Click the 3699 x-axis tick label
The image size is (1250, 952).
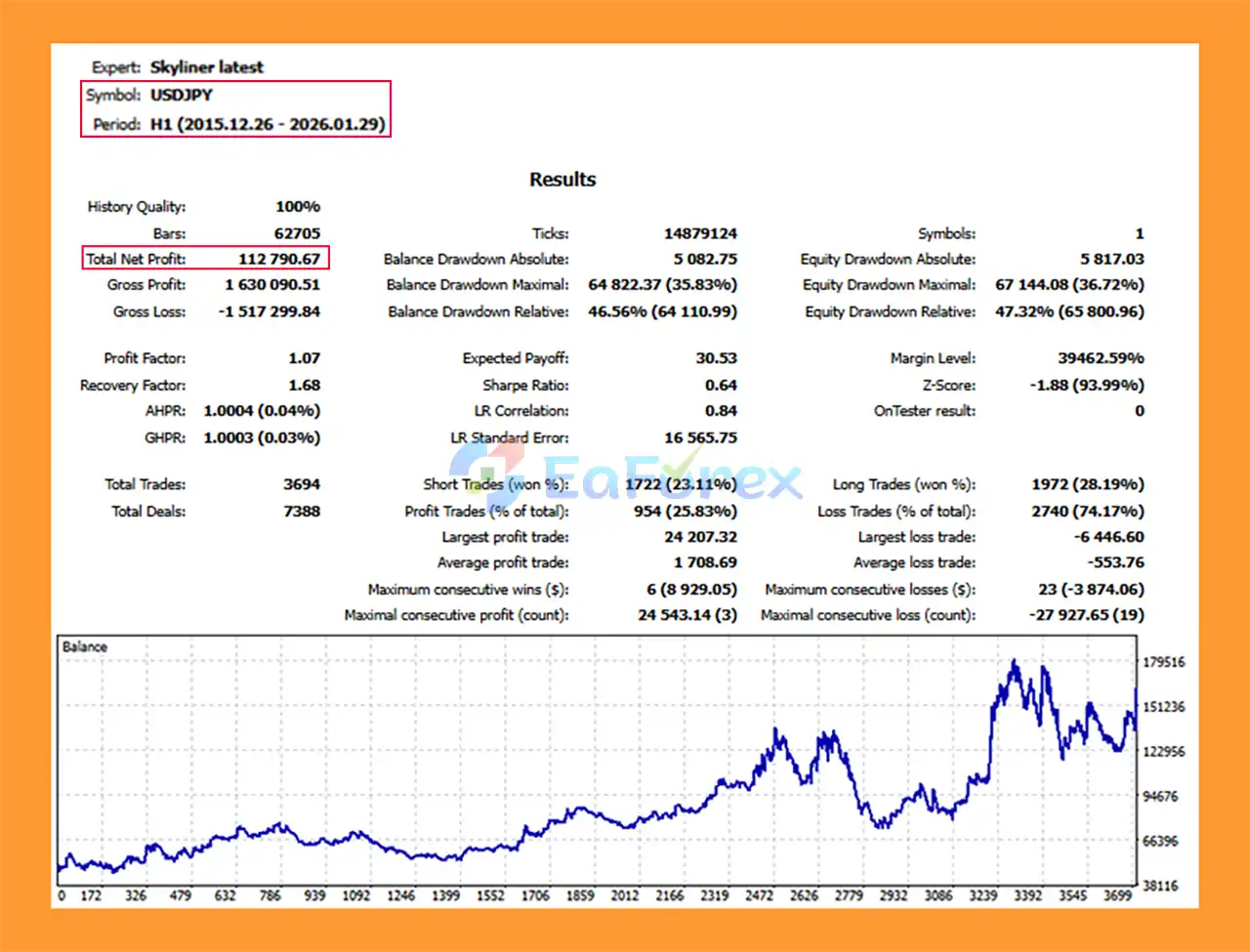tap(1117, 895)
